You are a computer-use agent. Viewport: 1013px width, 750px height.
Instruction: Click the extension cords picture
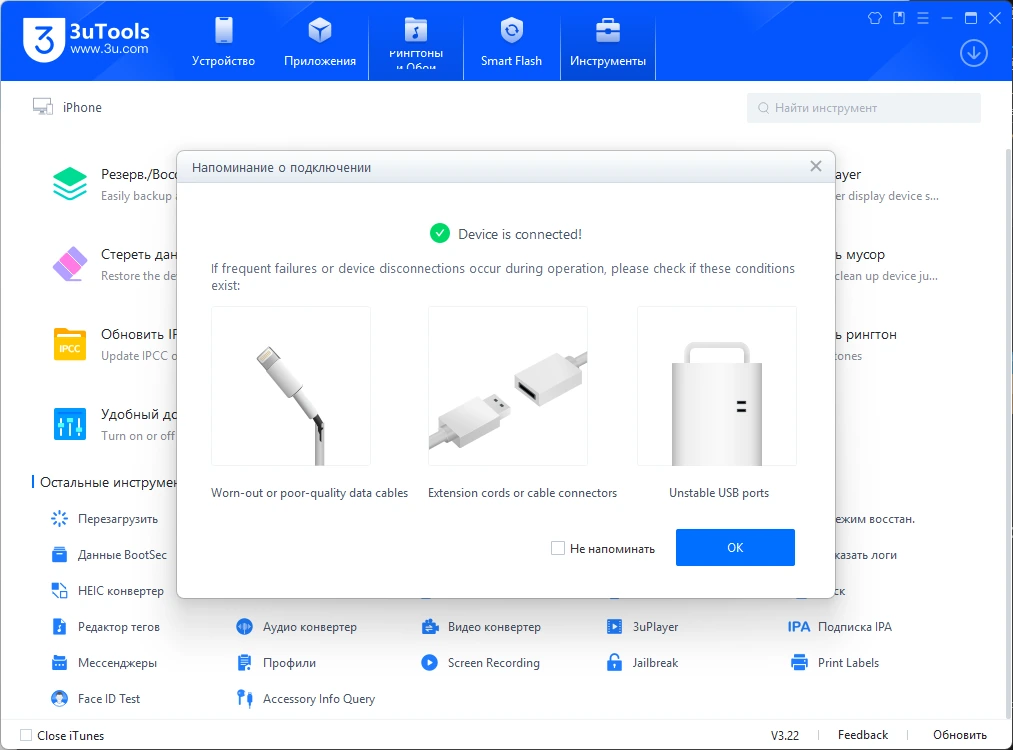tap(508, 386)
